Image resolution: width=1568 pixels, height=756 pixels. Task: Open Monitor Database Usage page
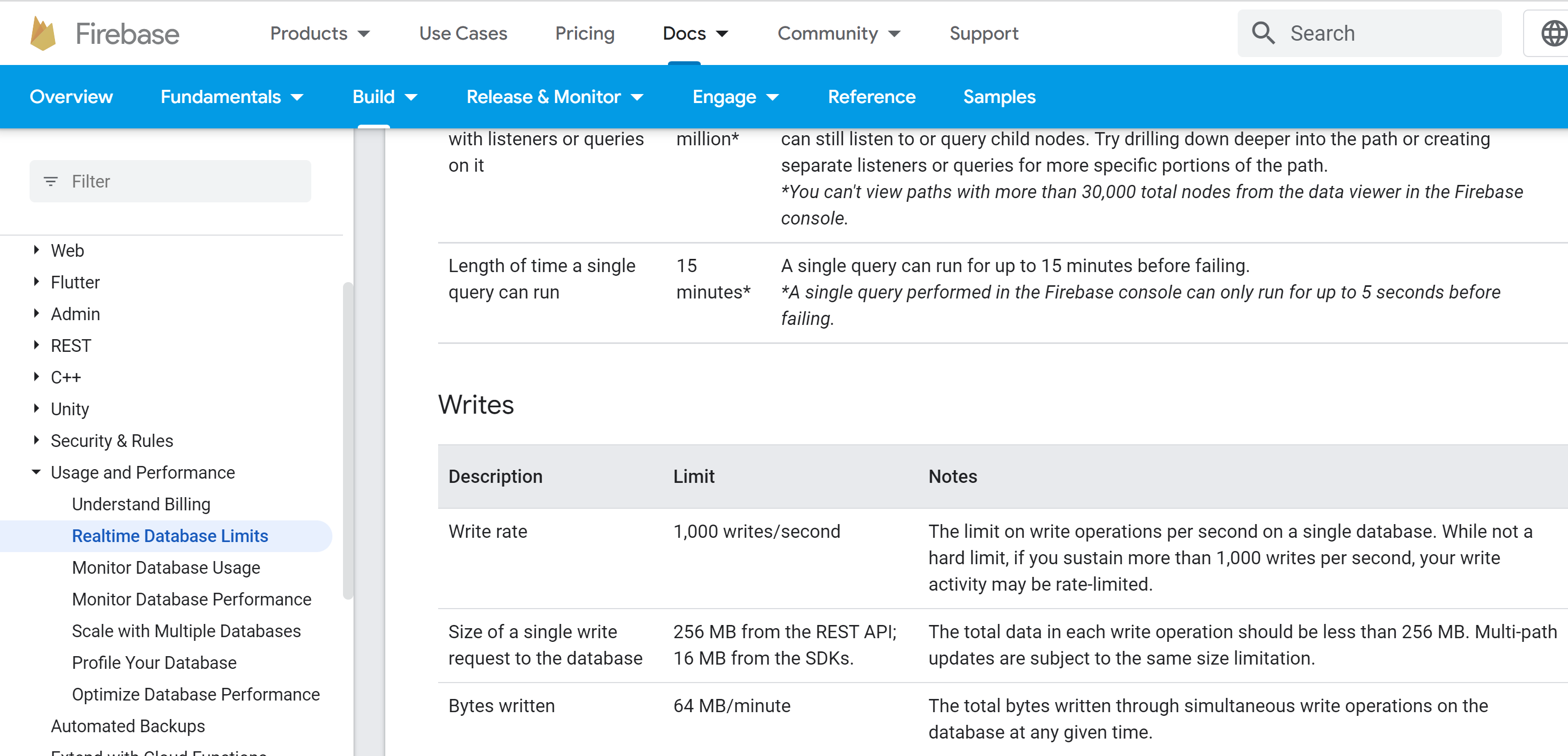tap(166, 568)
